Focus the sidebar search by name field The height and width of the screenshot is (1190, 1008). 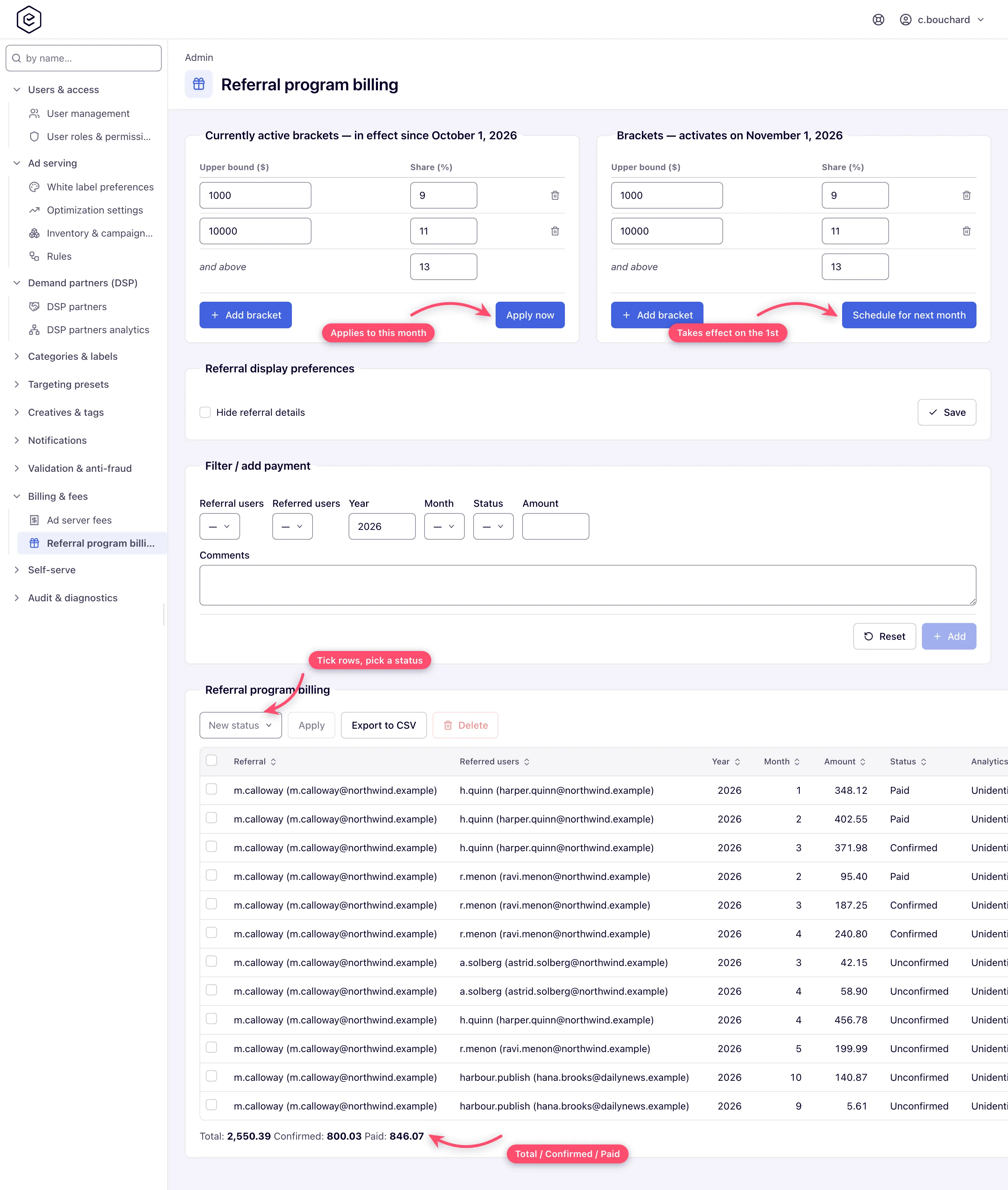[83, 58]
